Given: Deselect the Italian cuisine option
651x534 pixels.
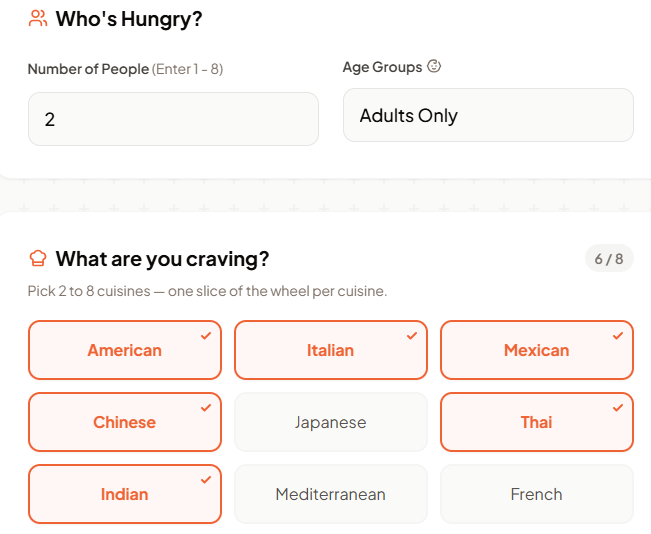Looking at the screenshot, I should (x=330, y=350).
